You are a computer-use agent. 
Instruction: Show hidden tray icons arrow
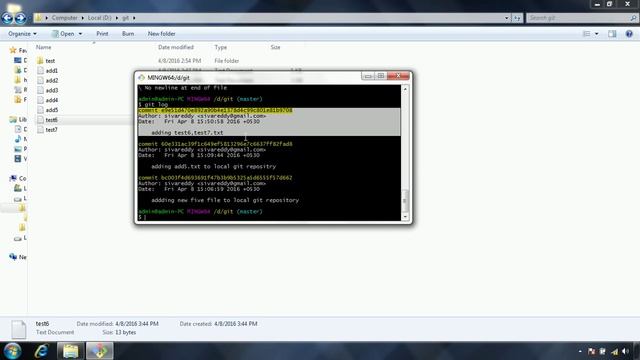tap(580, 351)
